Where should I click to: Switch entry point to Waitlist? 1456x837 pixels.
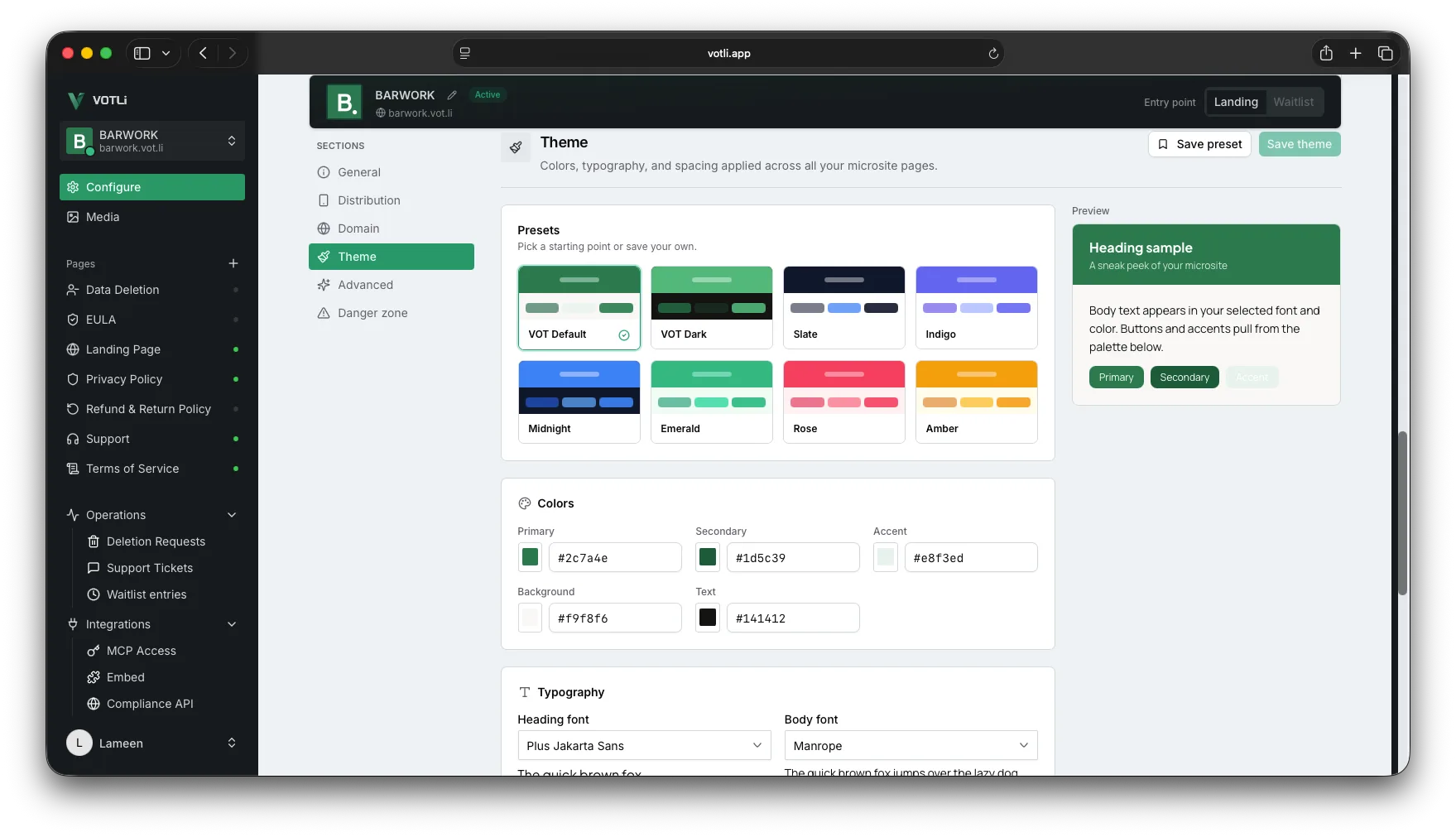point(1294,102)
